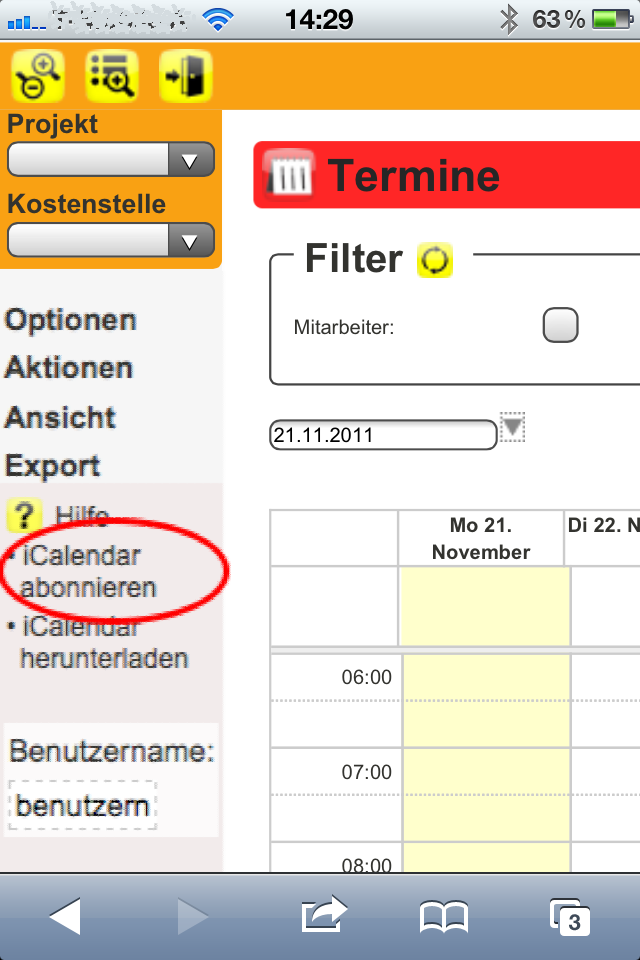Open the Ansicht menu

[60, 417]
